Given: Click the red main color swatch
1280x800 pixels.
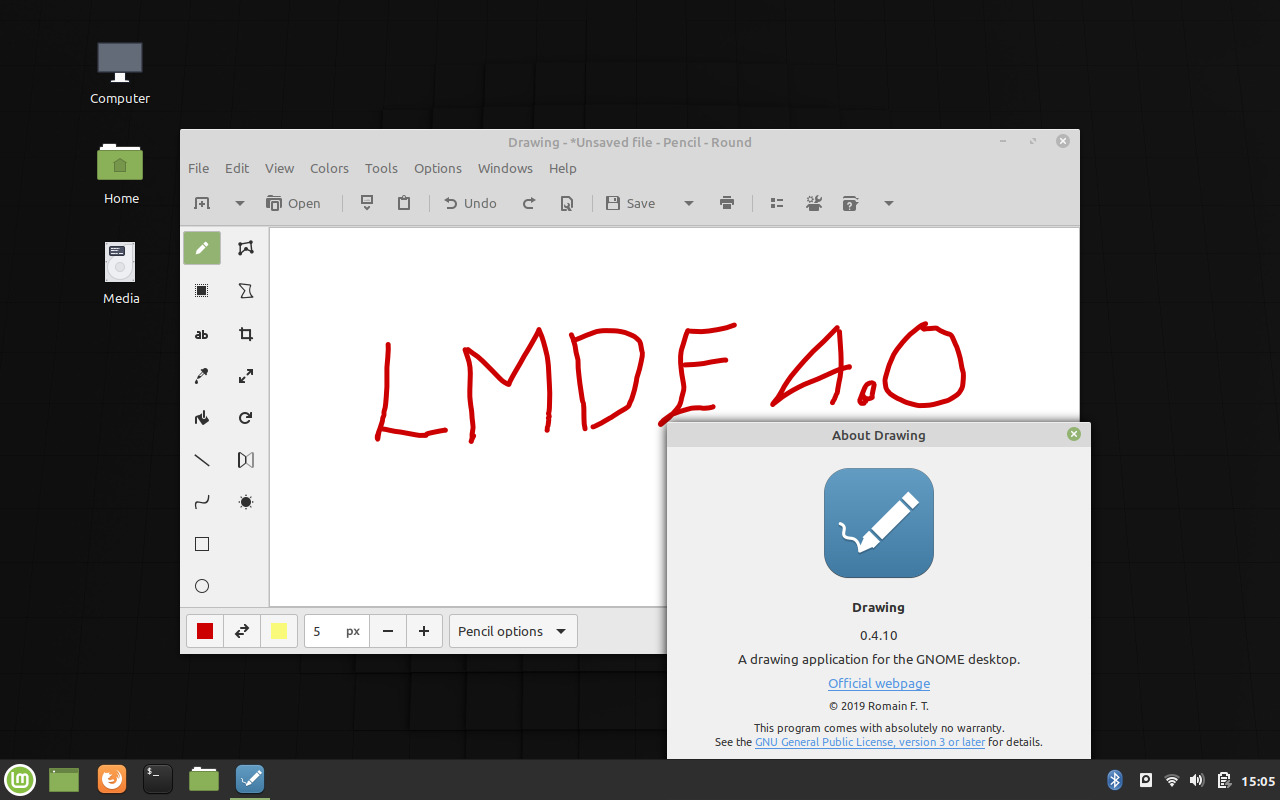Looking at the screenshot, I should click(x=205, y=631).
